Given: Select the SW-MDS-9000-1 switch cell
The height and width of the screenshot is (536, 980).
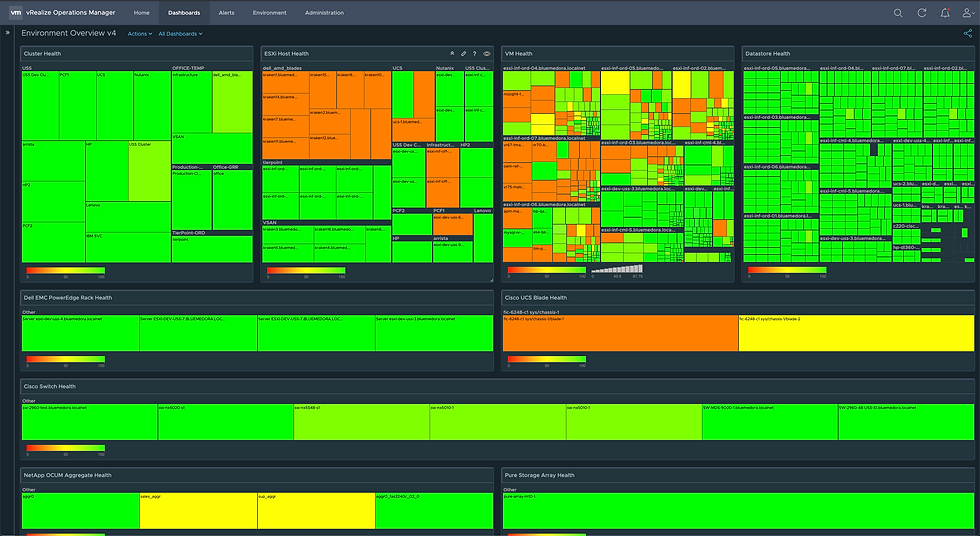Looking at the screenshot, I should click(x=770, y=422).
